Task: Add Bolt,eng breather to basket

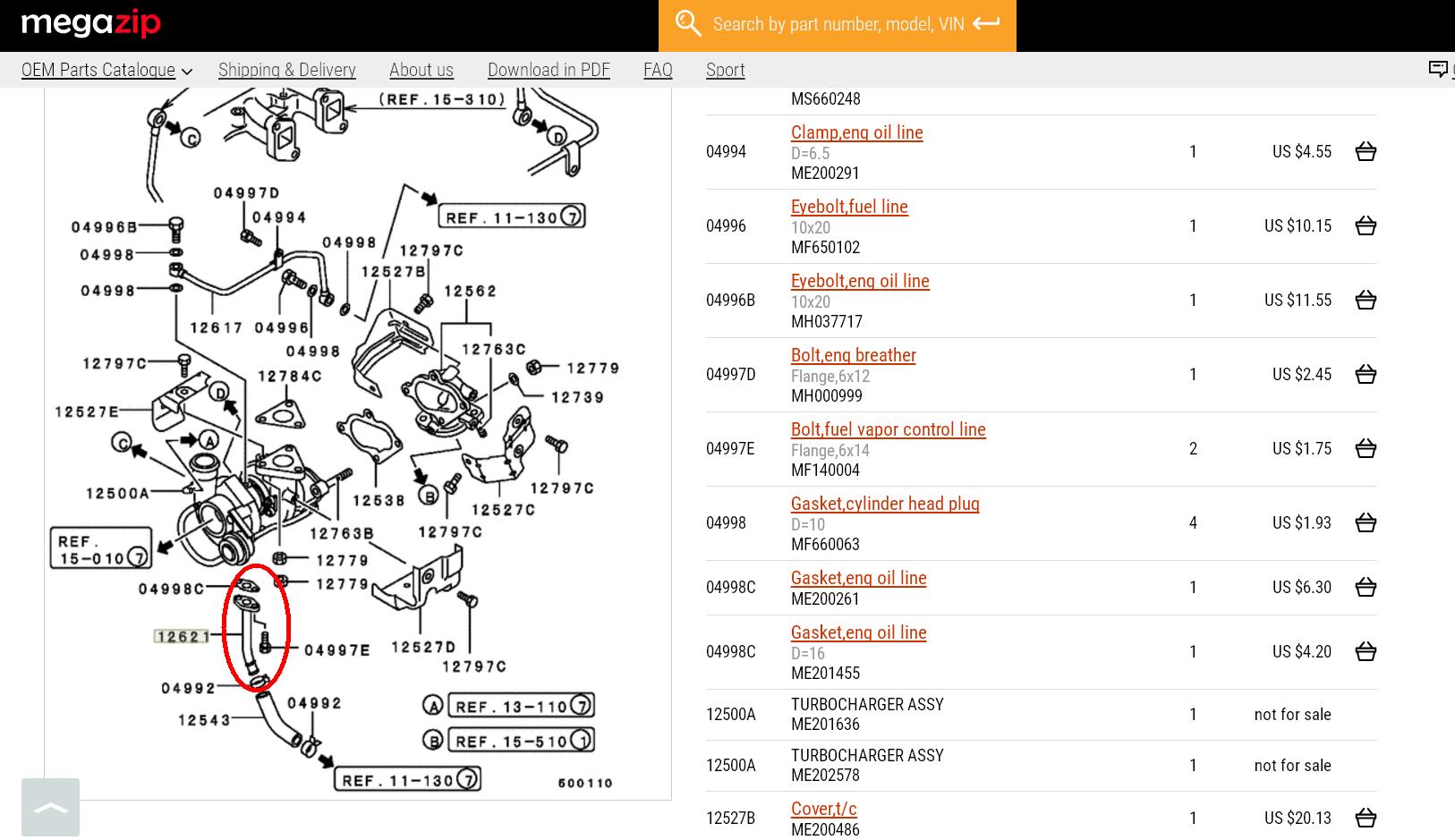Action: pyautogui.click(x=1365, y=375)
